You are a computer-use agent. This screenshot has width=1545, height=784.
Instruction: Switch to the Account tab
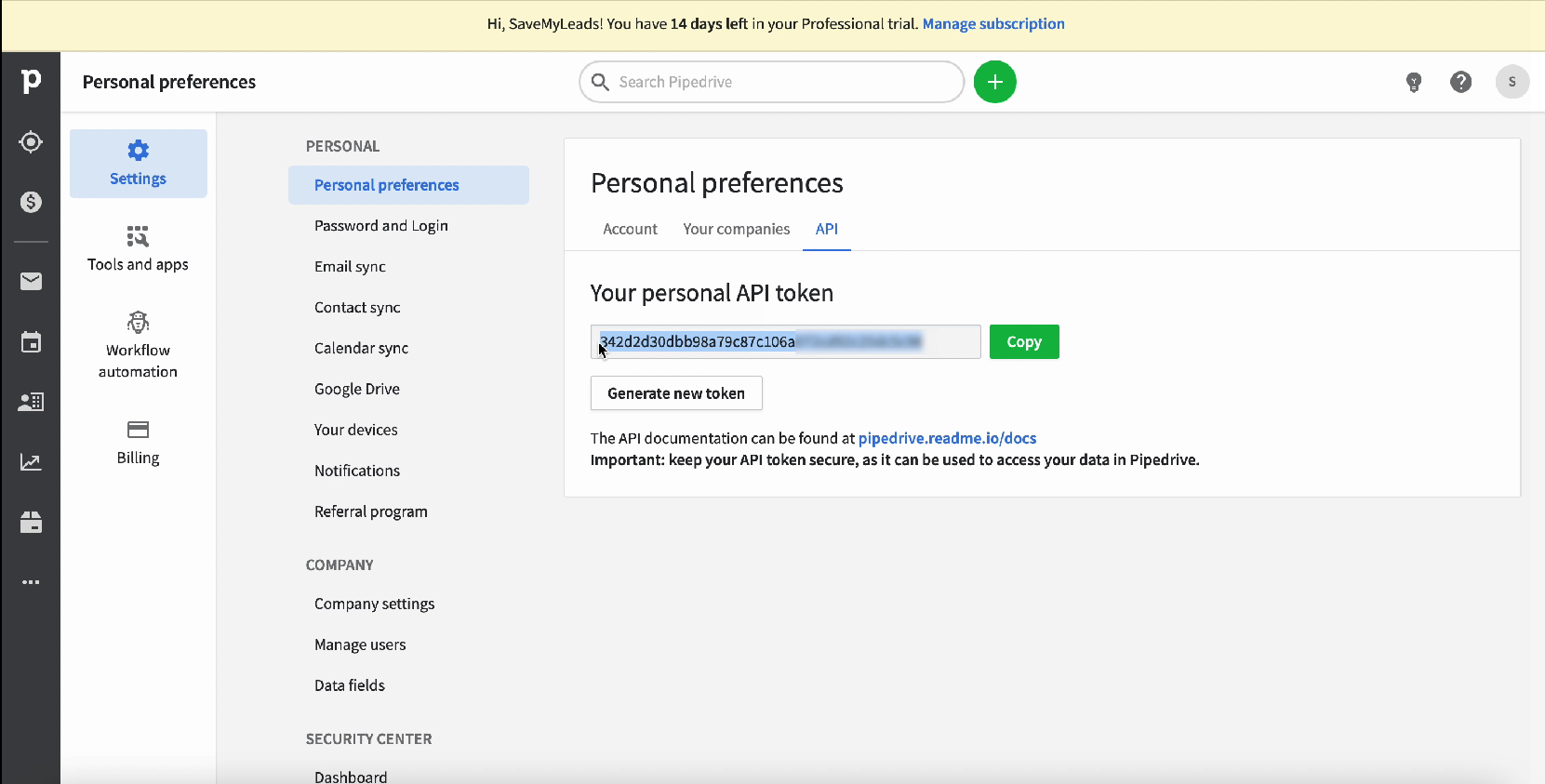coord(630,229)
